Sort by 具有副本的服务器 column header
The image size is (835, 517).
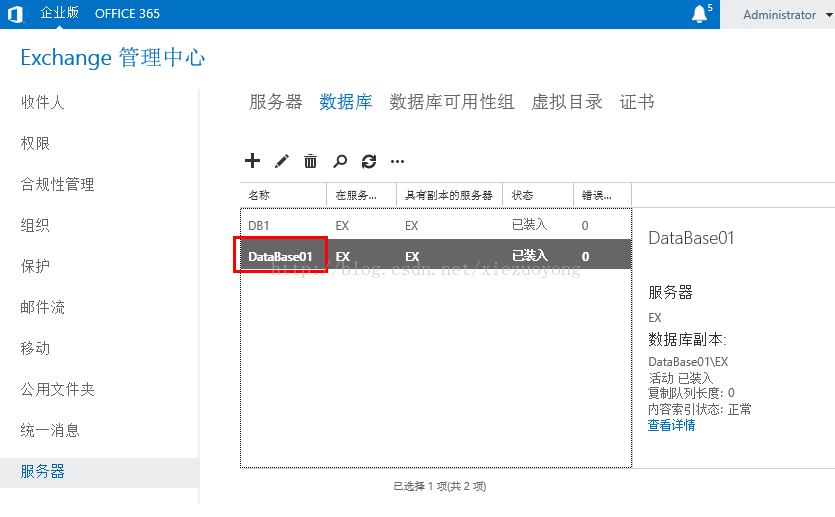point(449,195)
